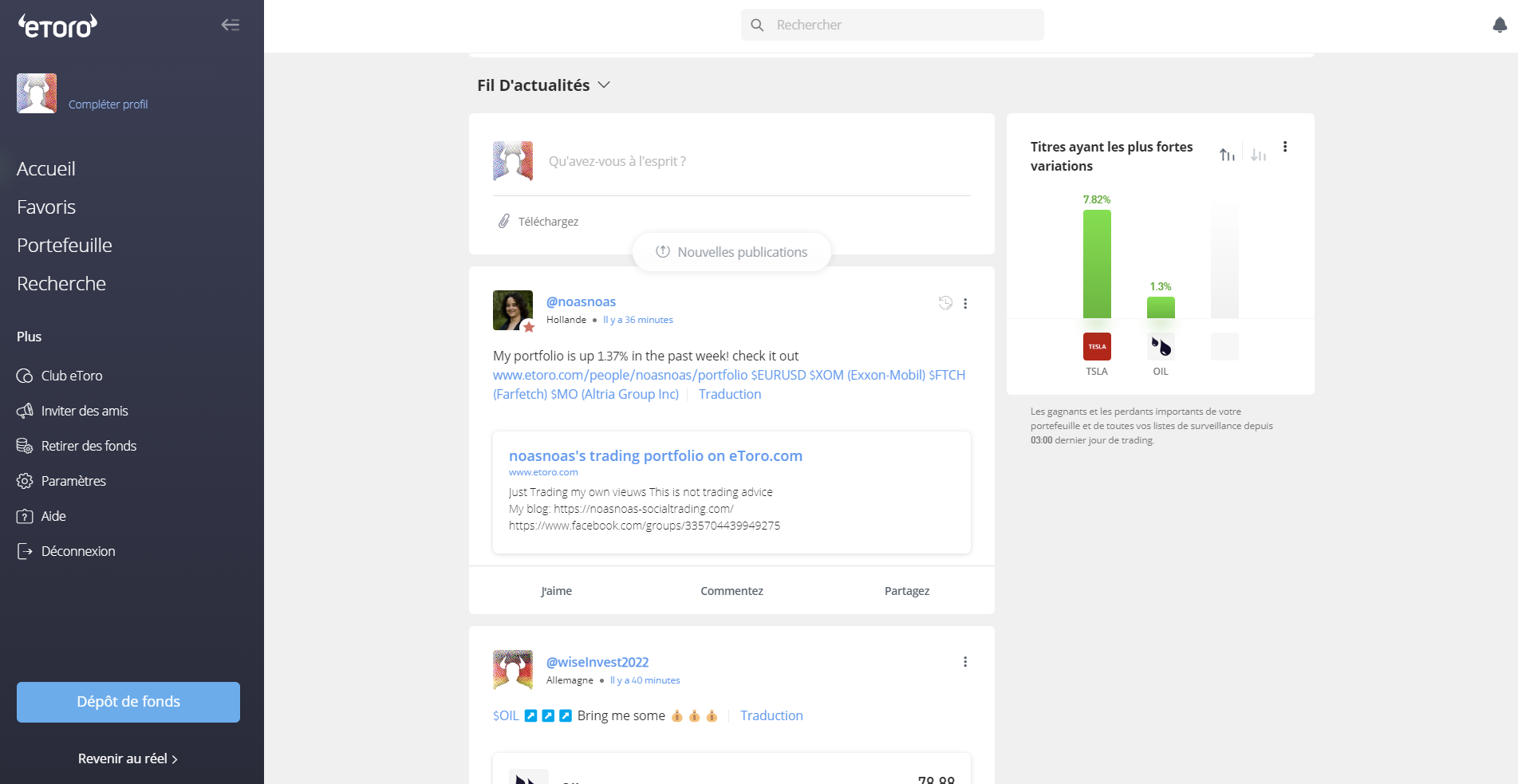Image resolution: width=1518 pixels, height=784 pixels.
Task: Click the search magnifier icon
Action: [x=757, y=25]
